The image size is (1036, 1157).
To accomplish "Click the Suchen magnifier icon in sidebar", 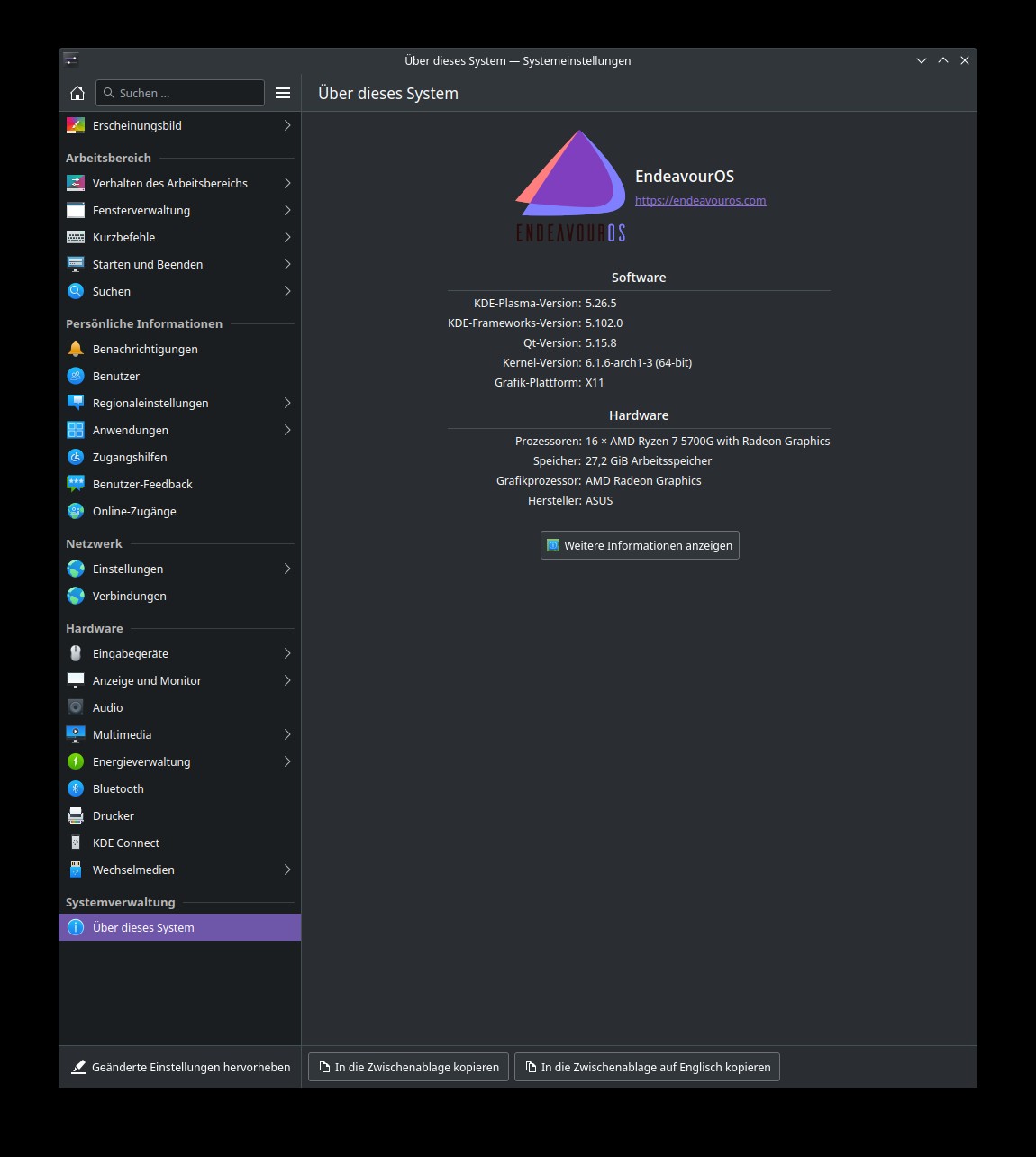I will [x=76, y=291].
